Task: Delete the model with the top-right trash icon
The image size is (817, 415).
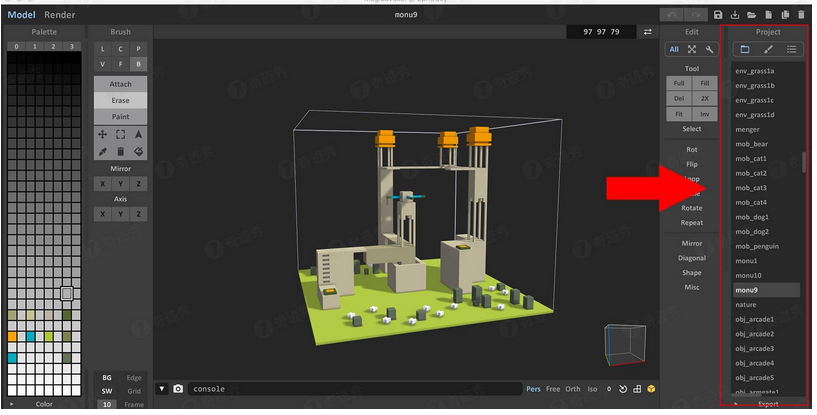Action: (x=801, y=15)
